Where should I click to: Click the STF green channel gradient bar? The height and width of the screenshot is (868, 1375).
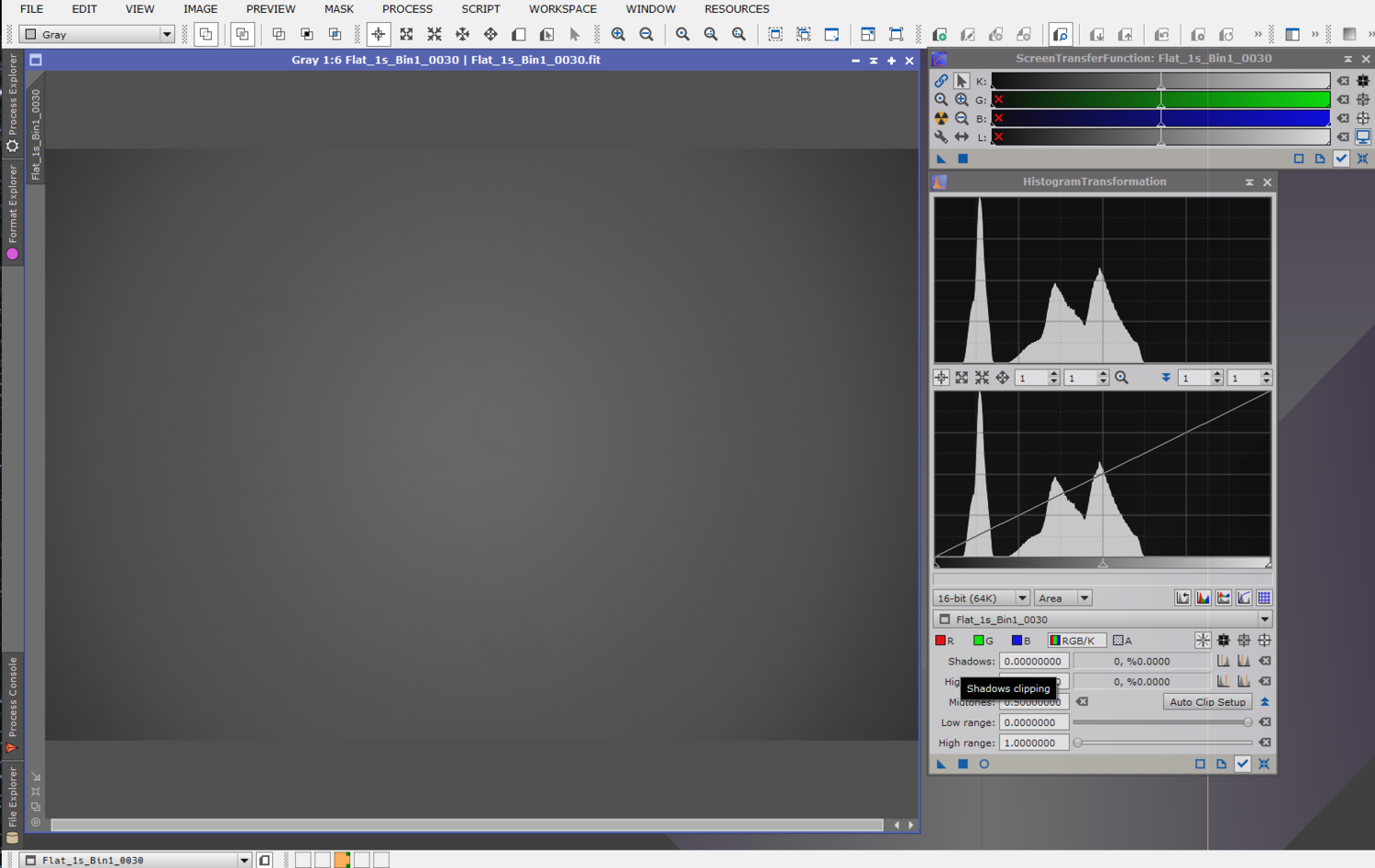pyautogui.click(x=1160, y=100)
